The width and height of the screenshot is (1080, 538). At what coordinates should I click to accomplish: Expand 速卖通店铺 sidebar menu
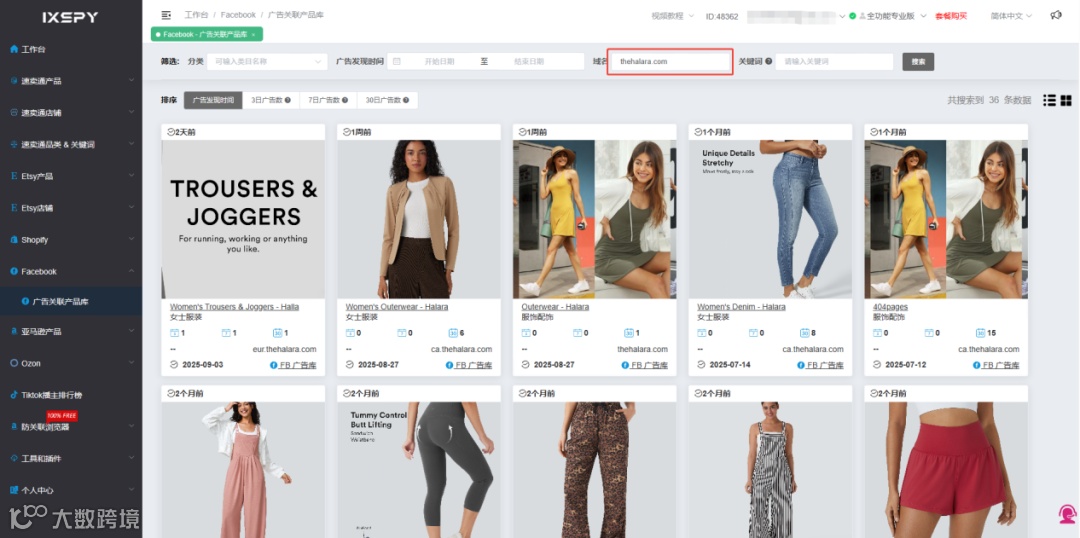coord(71,112)
